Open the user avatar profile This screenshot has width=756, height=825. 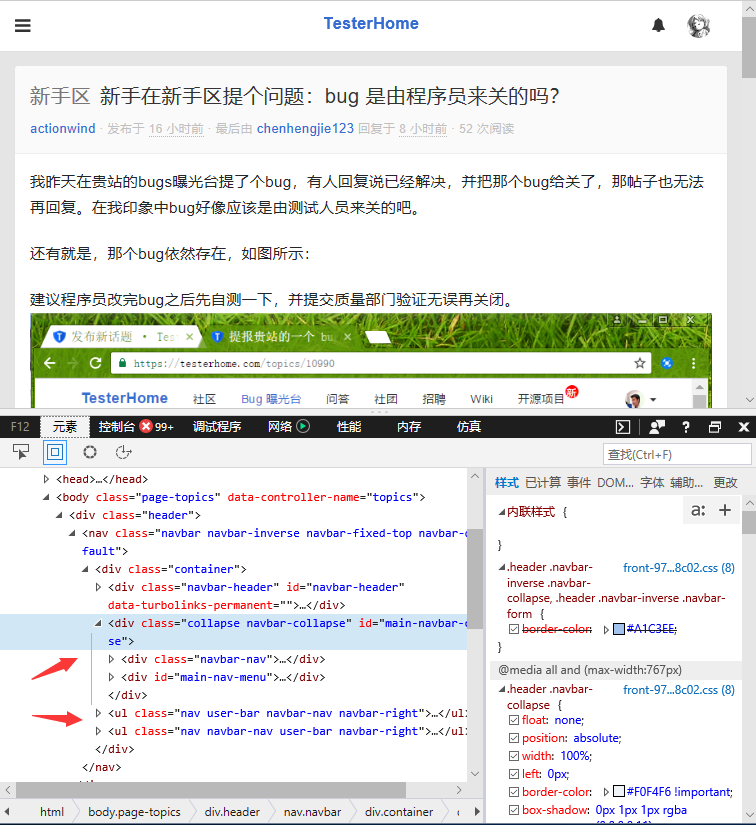click(x=699, y=25)
